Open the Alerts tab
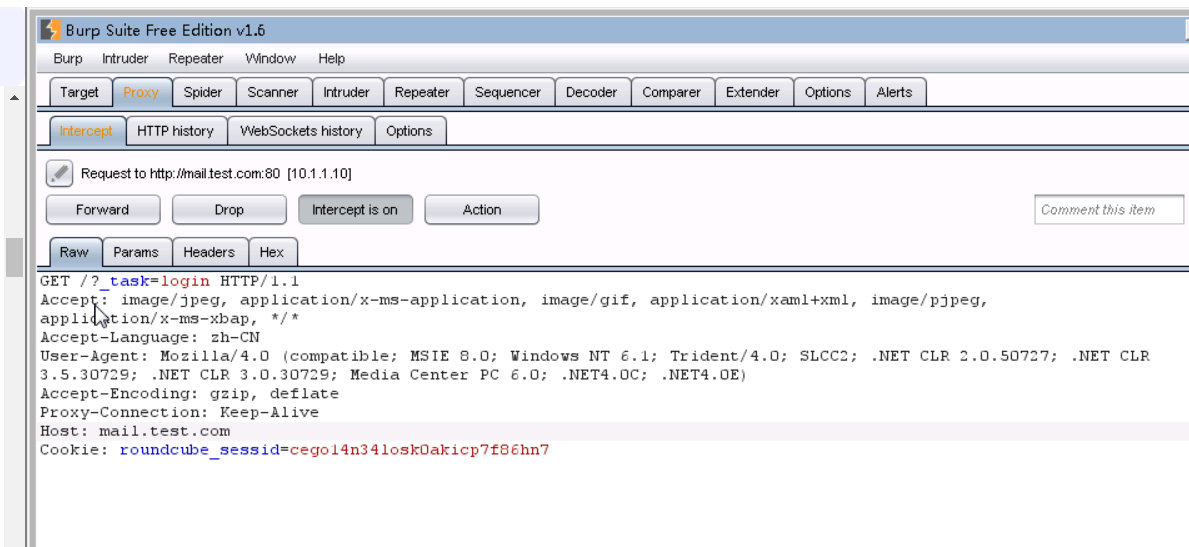 tap(895, 92)
